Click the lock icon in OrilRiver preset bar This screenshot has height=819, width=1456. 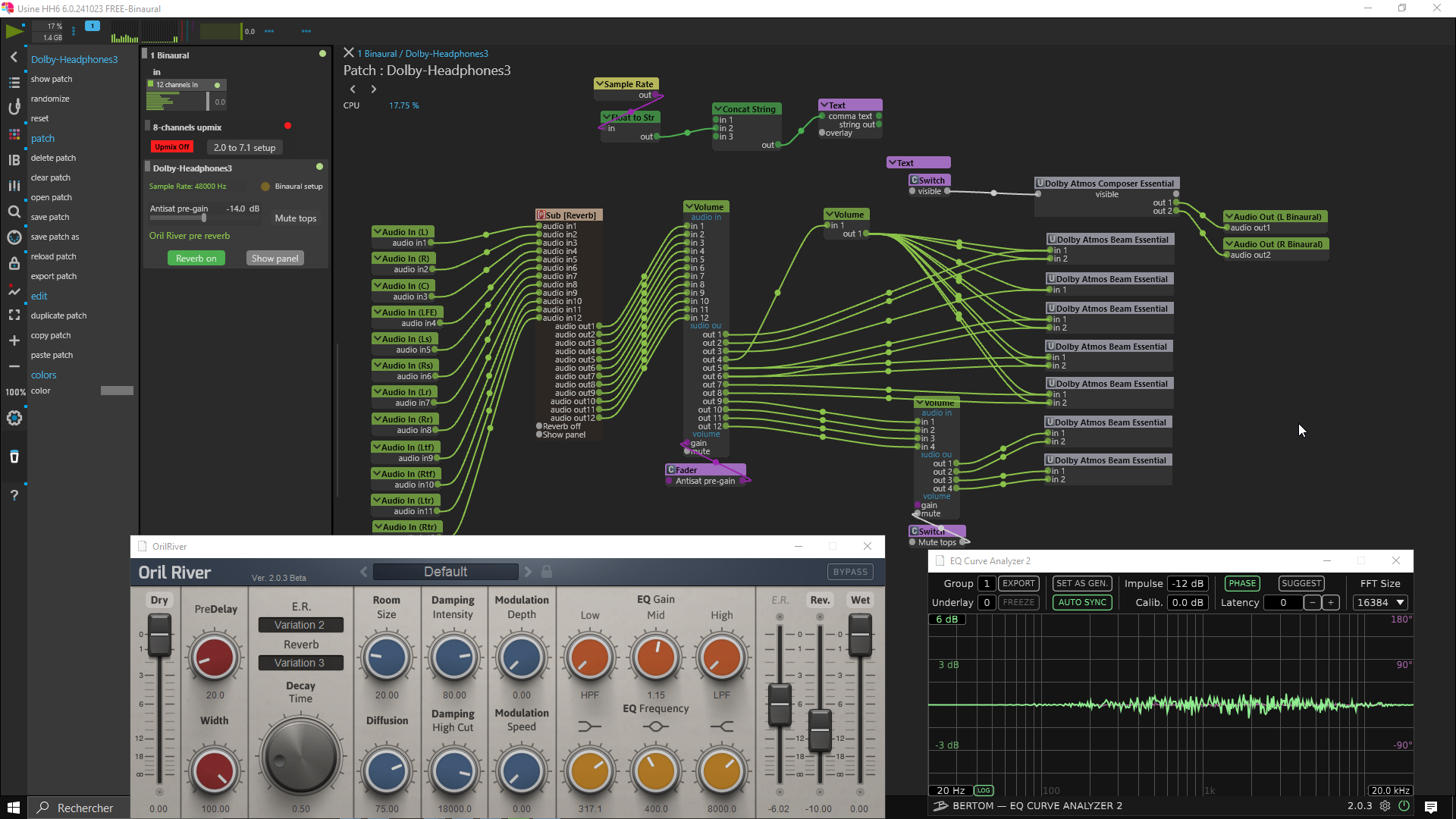tap(546, 572)
